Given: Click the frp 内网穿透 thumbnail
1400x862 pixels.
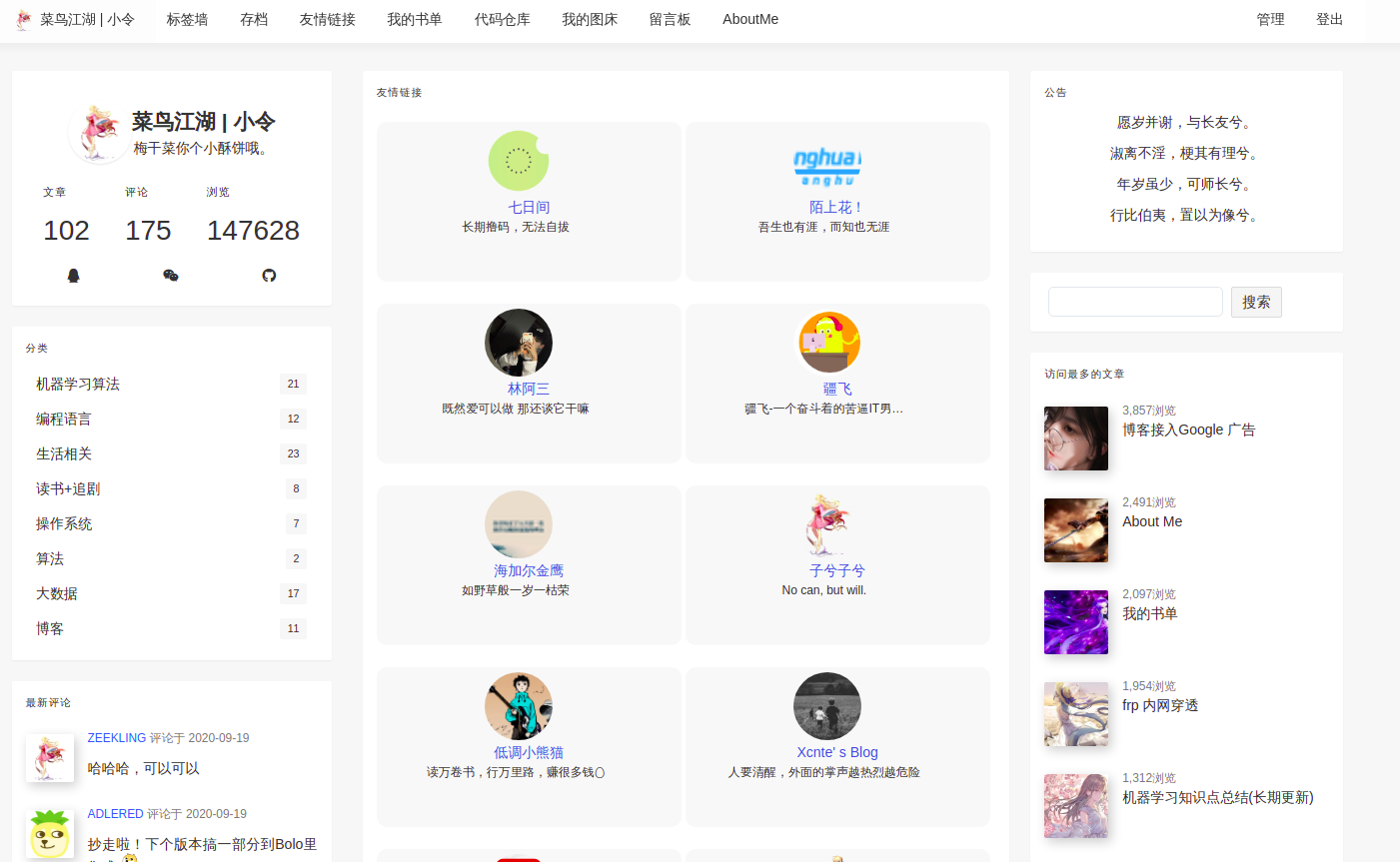Looking at the screenshot, I should [1076, 714].
